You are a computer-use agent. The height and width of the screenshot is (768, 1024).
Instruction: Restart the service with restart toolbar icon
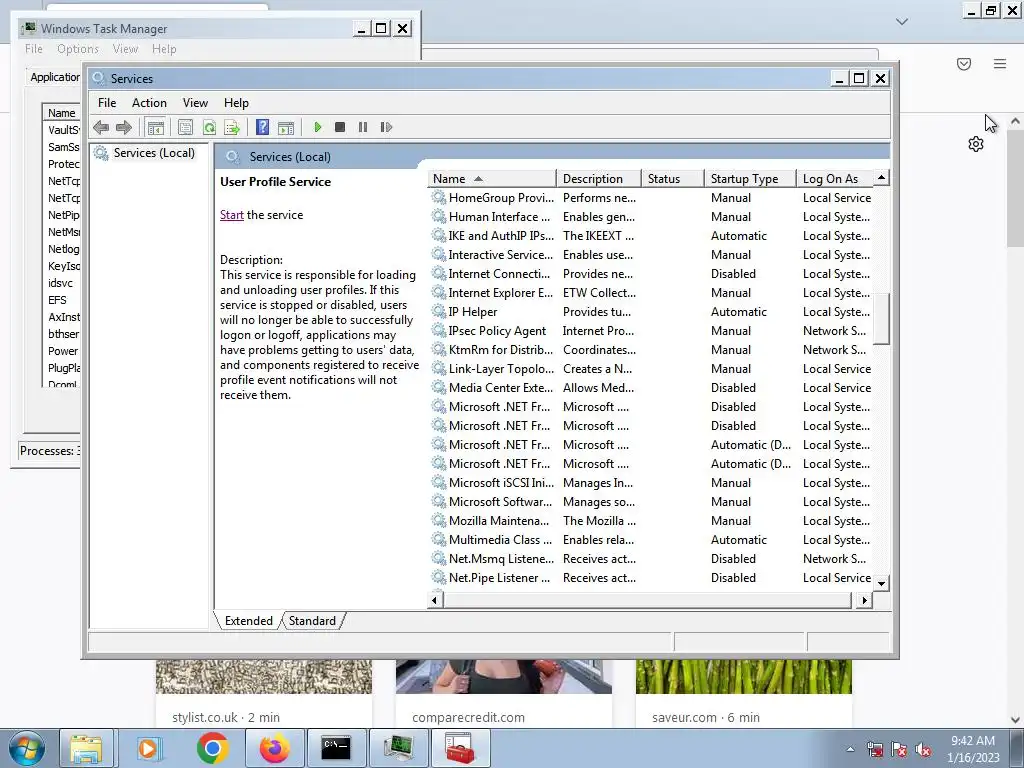pos(386,127)
